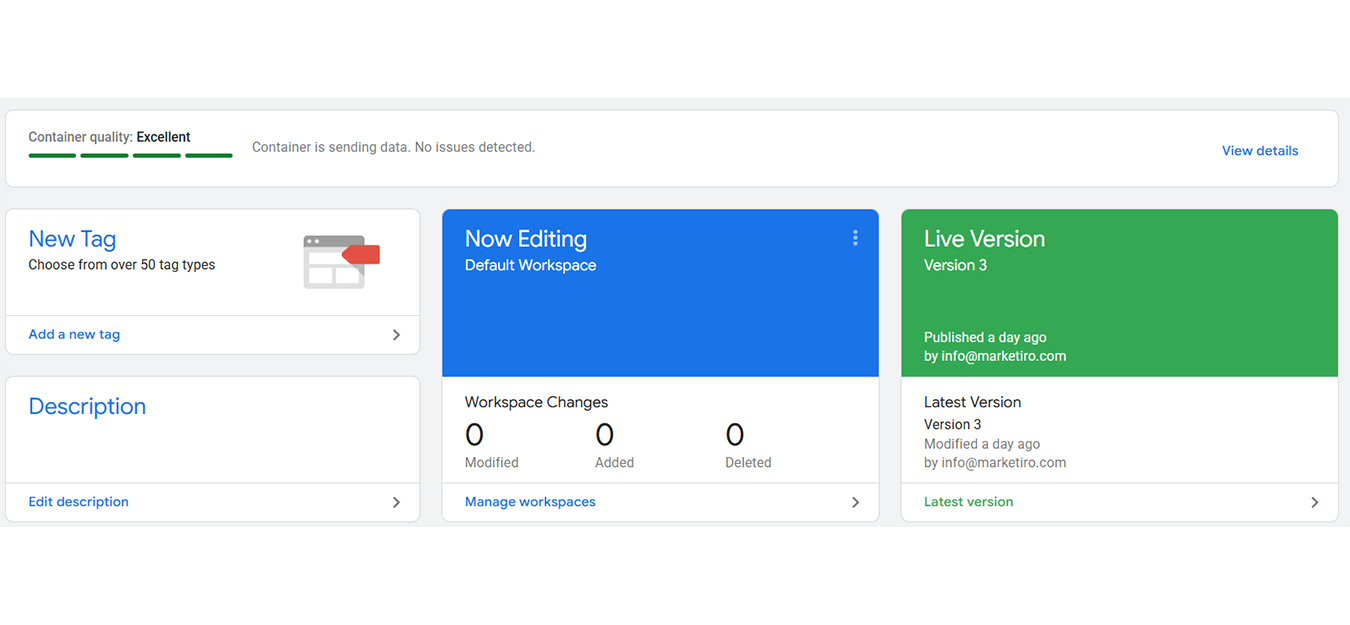The width and height of the screenshot is (1350, 625).
Task: Click the arrow beside Latest version
Action: click(1314, 502)
